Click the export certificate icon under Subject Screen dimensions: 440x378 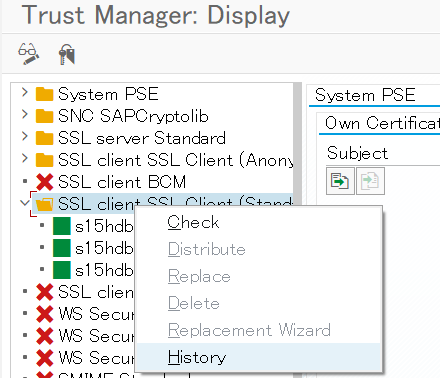point(340,181)
